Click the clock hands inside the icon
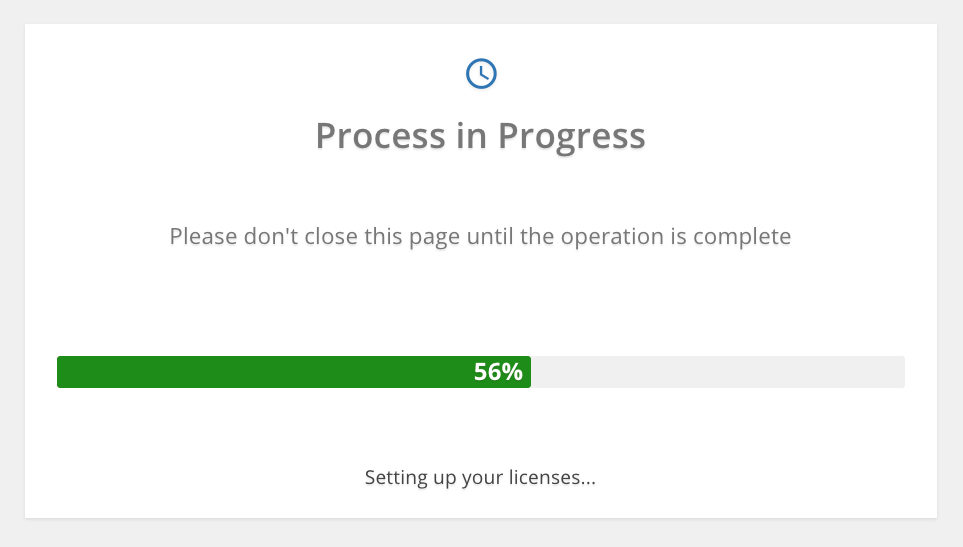 click(x=483, y=73)
